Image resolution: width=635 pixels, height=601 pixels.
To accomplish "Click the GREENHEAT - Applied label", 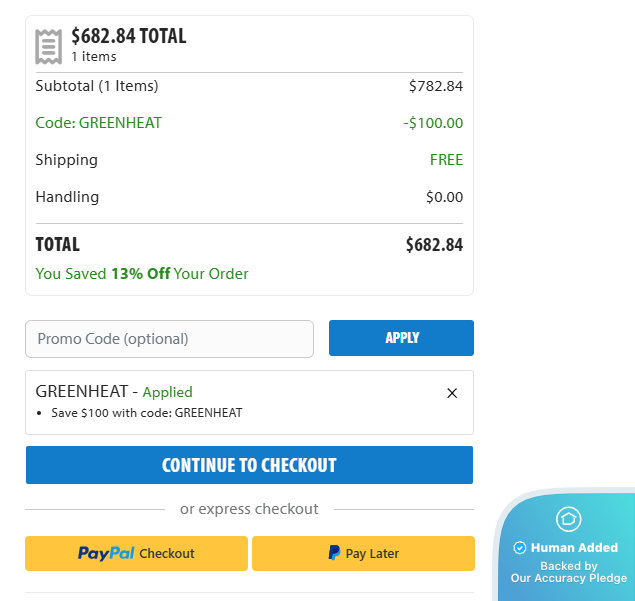I will (x=114, y=392).
